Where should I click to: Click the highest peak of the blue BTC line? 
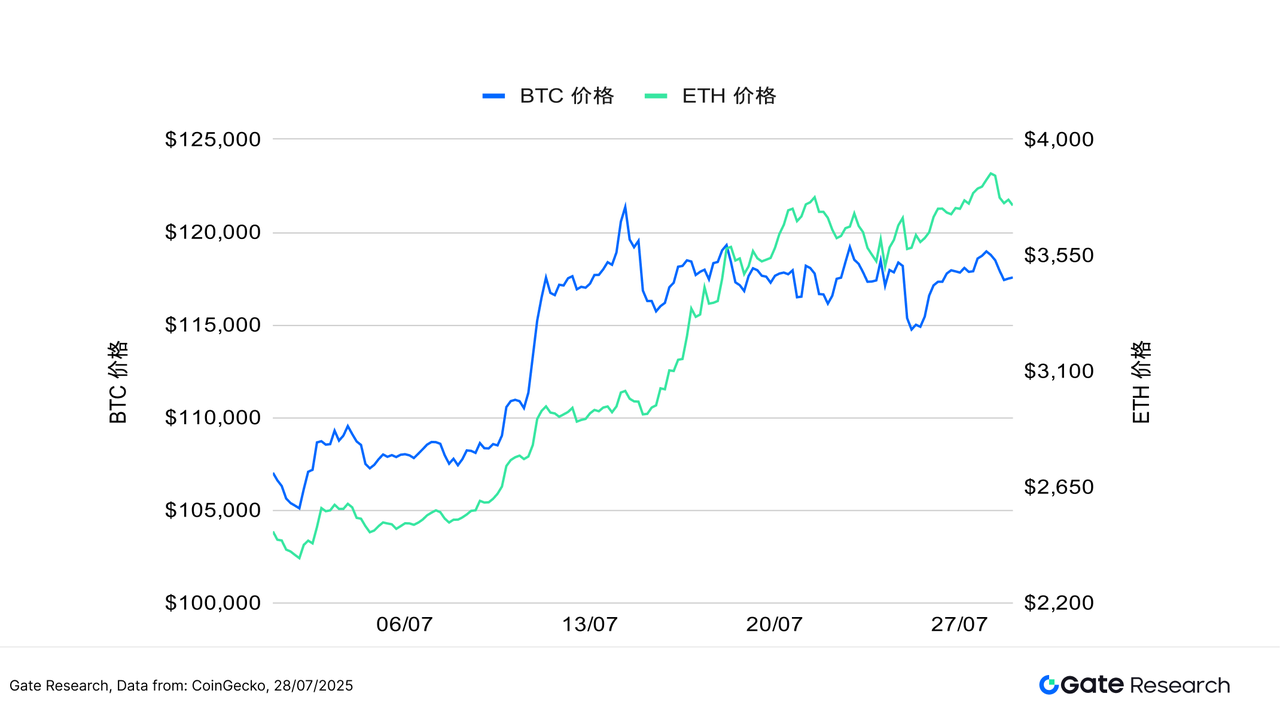(625, 206)
